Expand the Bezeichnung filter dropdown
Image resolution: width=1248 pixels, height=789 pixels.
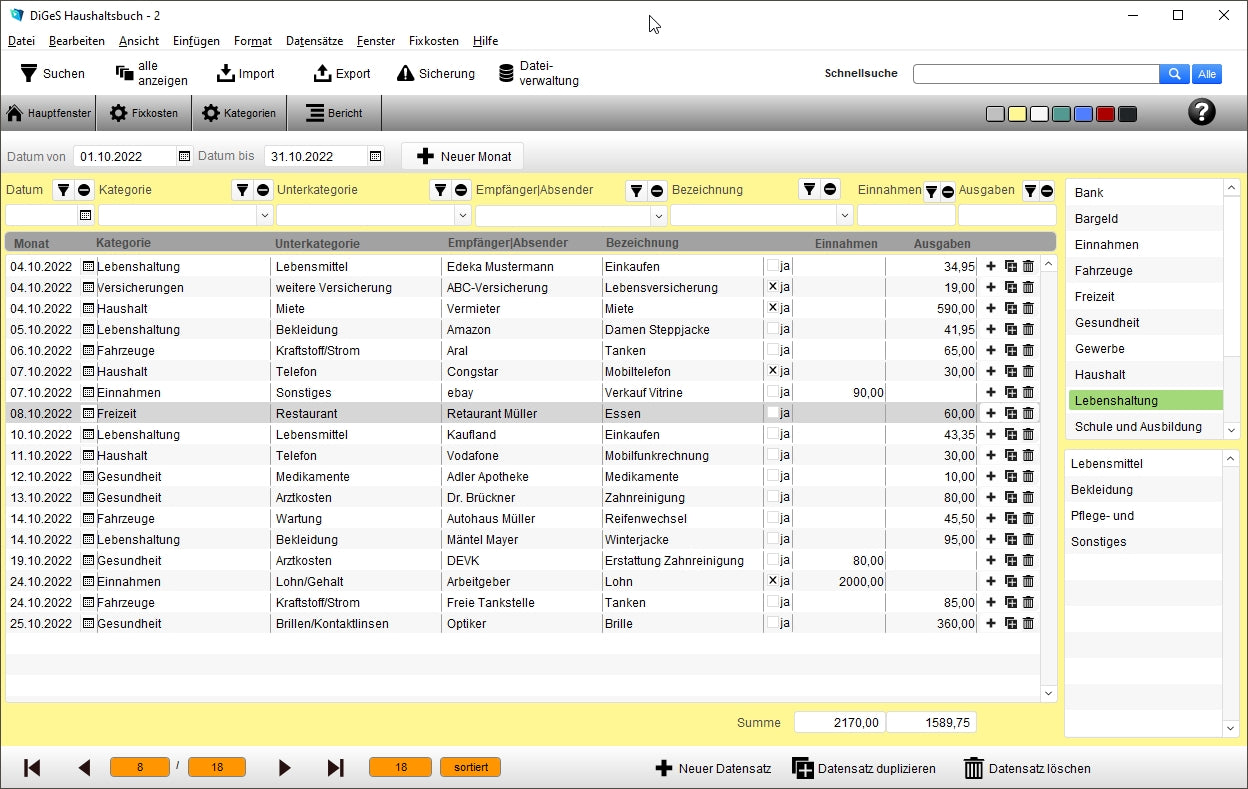(x=845, y=215)
